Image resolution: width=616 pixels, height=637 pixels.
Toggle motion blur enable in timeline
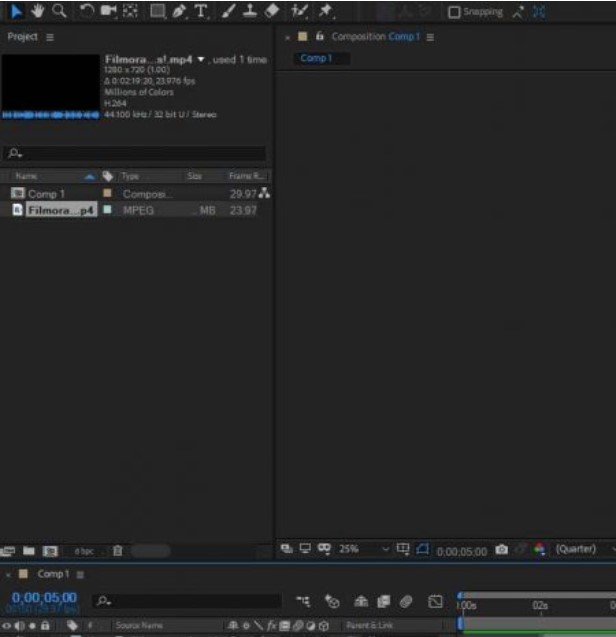pos(406,602)
